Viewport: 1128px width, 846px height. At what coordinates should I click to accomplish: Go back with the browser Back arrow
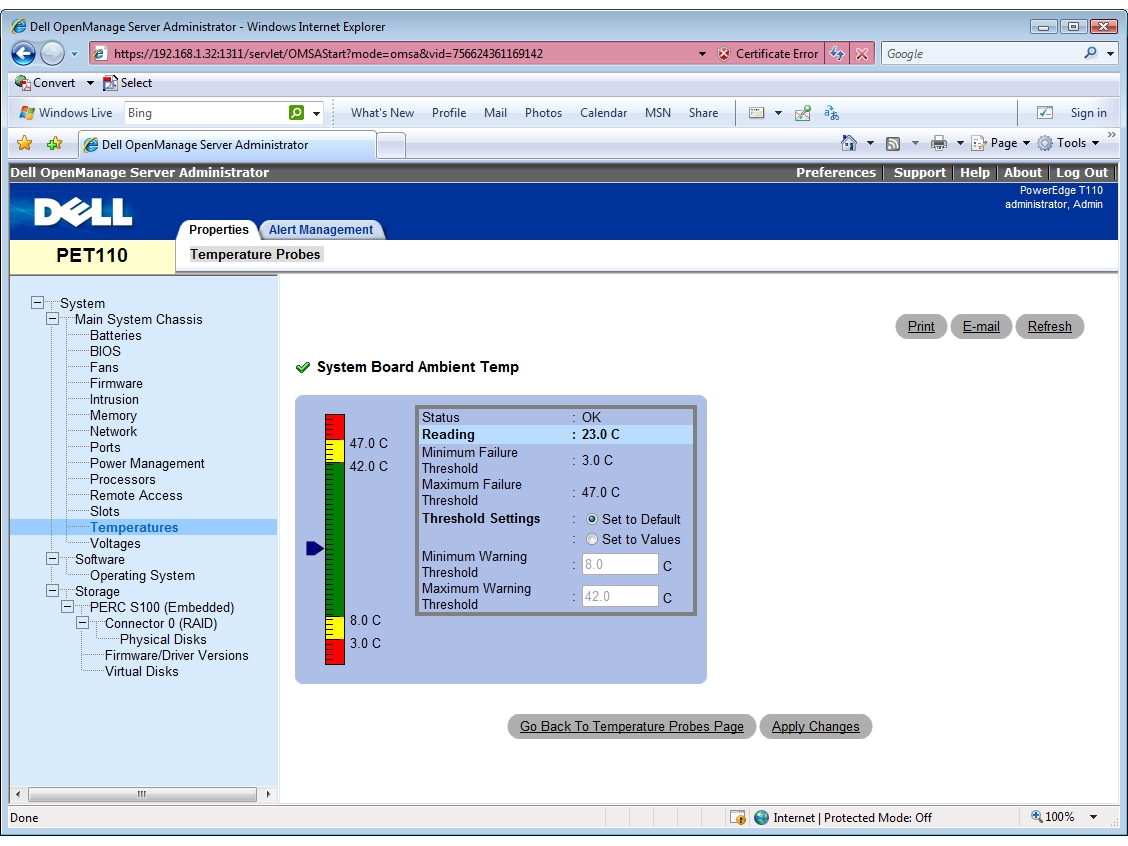(24, 53)
